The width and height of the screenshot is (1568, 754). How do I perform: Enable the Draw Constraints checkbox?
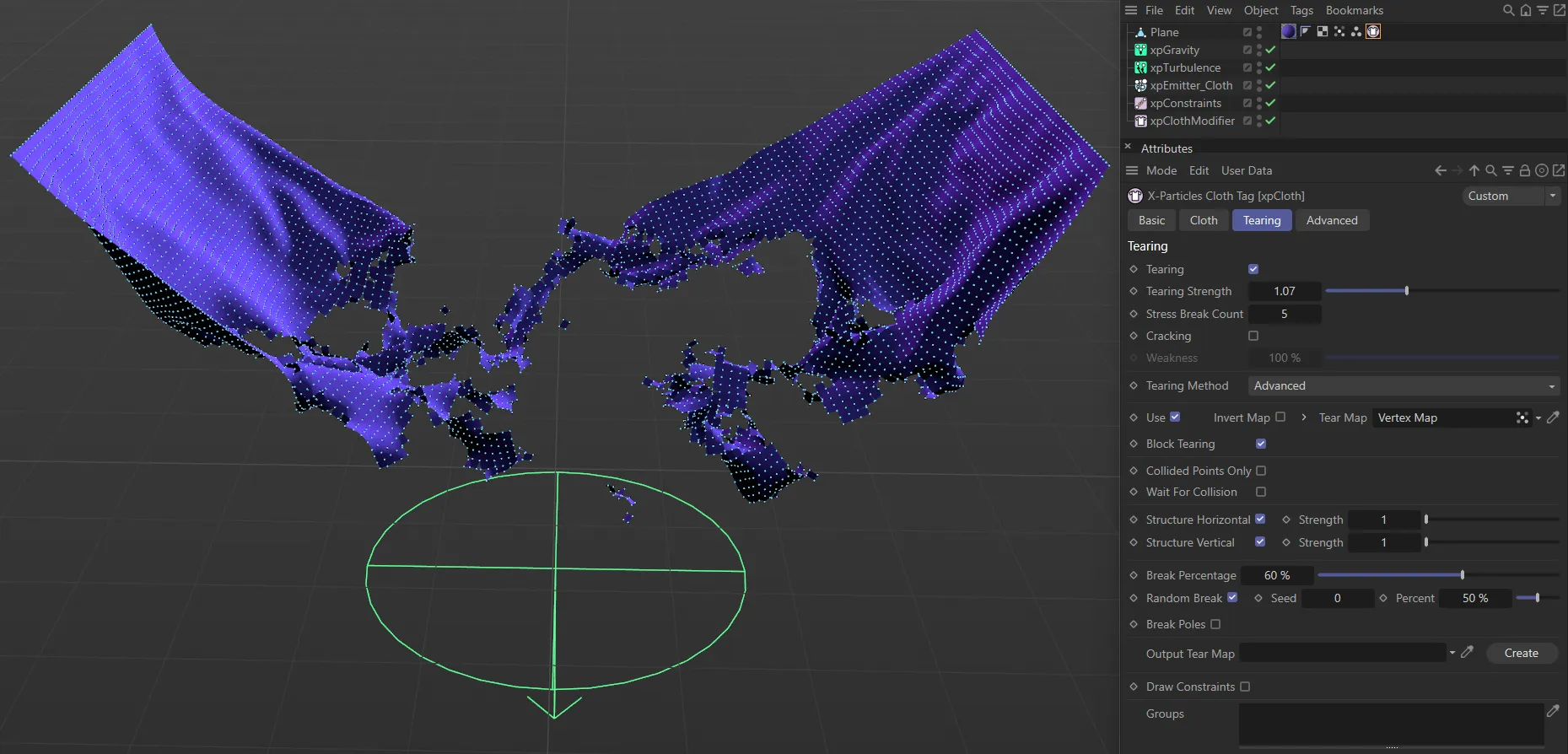click(1245, 687)
